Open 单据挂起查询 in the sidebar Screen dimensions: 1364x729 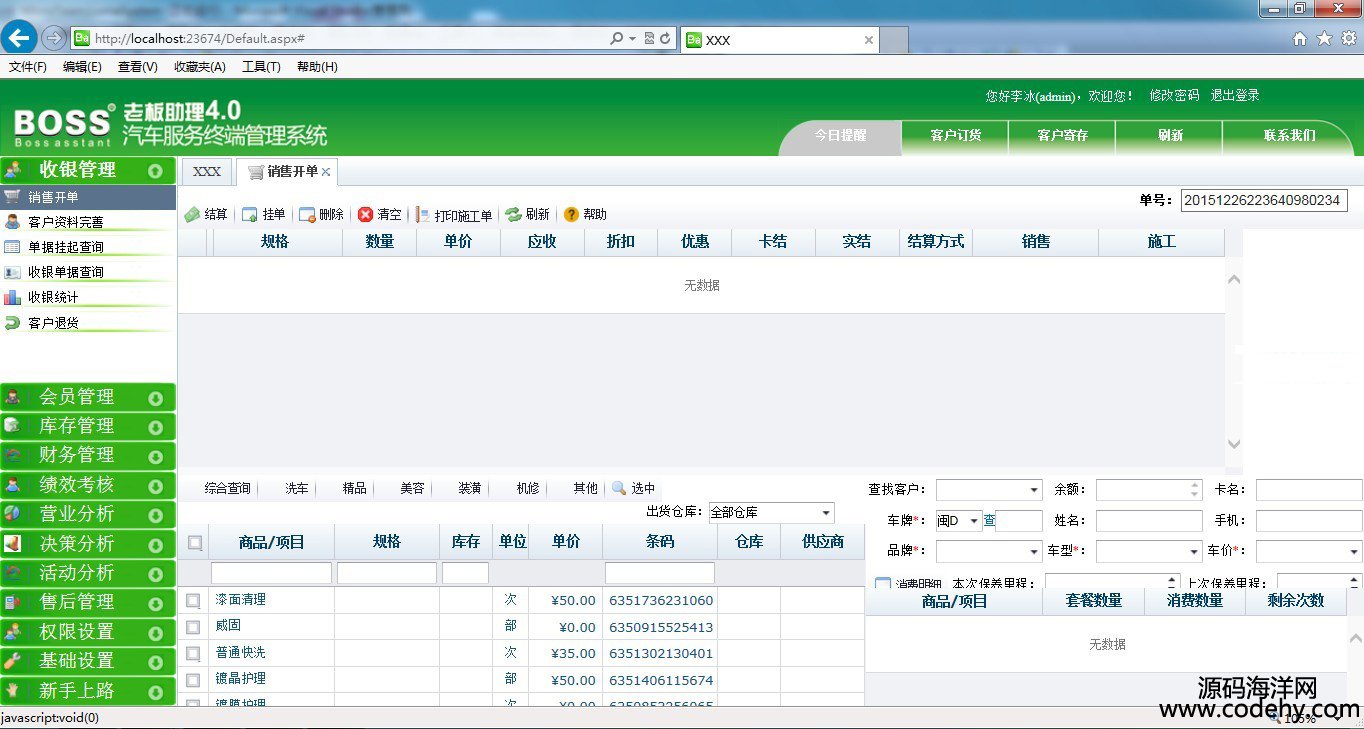point(88,247)
